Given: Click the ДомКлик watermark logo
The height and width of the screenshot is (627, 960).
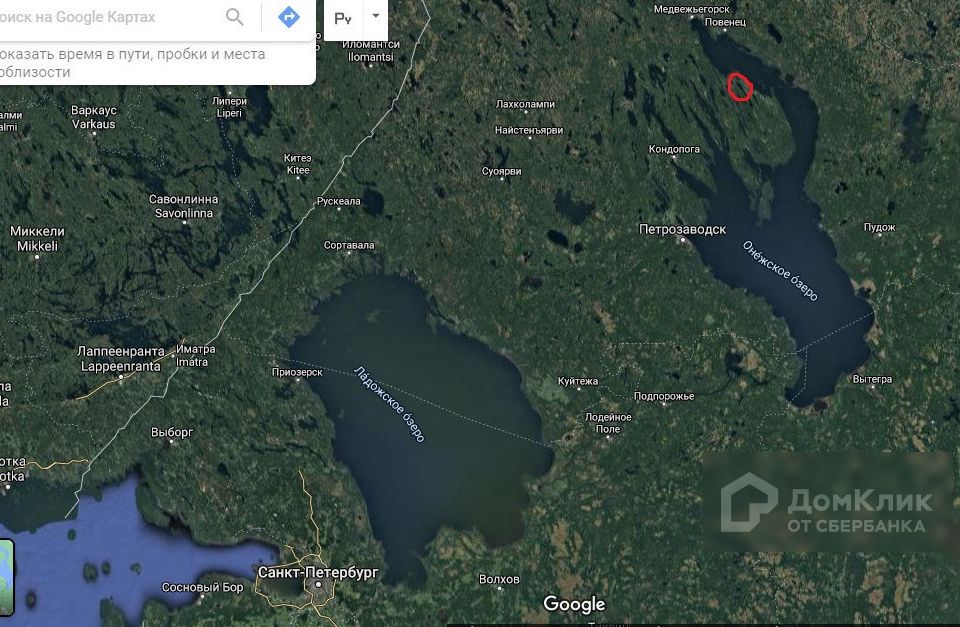Looking at the screenshot, I should pyautogui.click(x=827, y=503).
